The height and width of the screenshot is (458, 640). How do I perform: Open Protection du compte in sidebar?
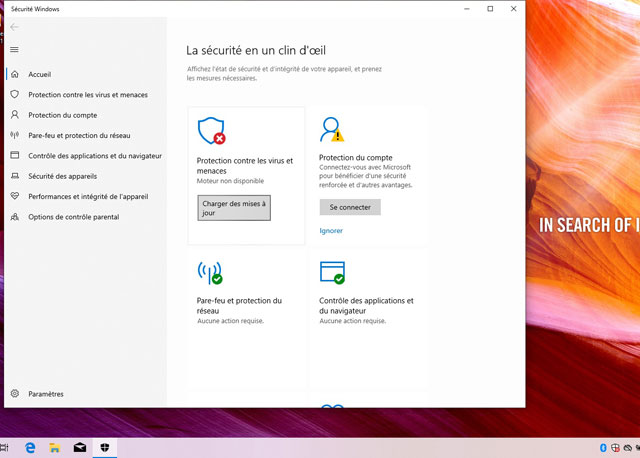tap(62, 115)
